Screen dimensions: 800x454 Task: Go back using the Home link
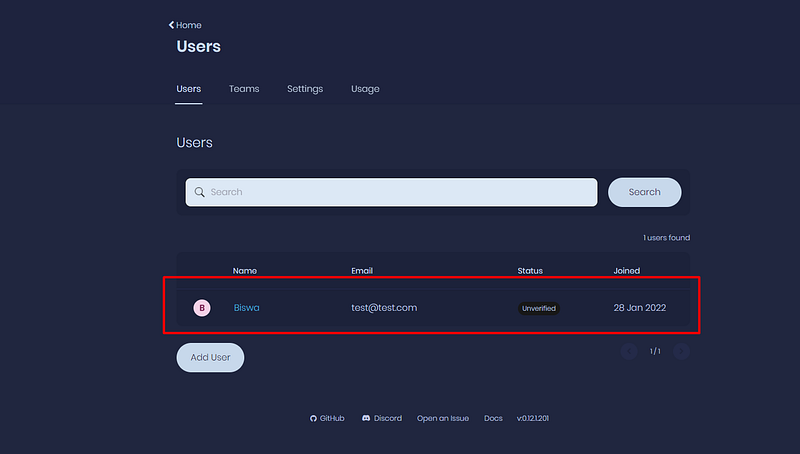coord(185,25)
